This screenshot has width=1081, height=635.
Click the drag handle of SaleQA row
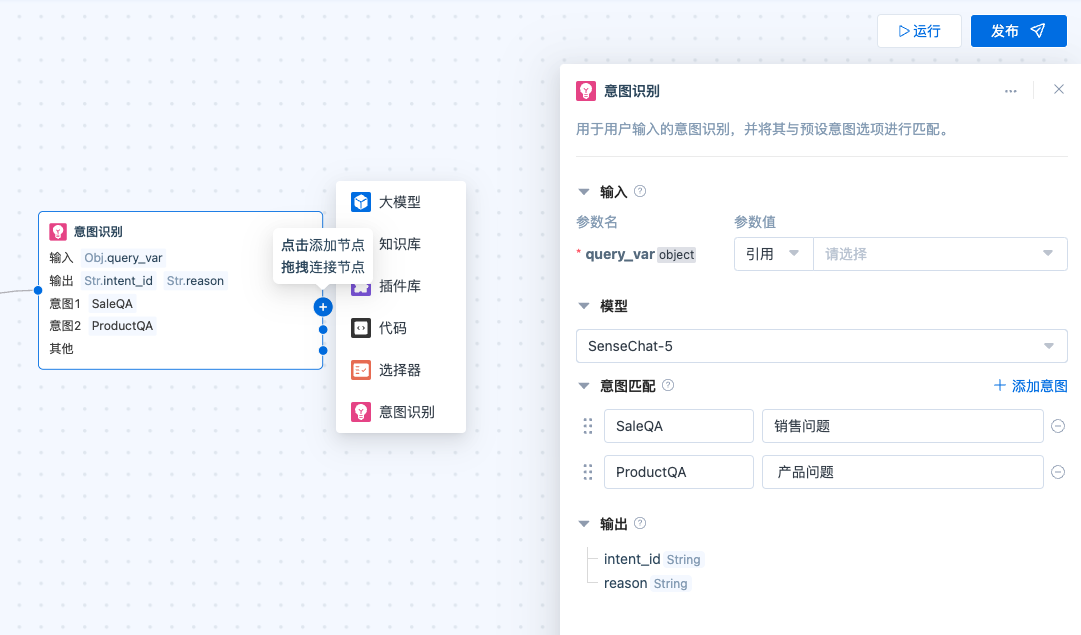point(588,426)
